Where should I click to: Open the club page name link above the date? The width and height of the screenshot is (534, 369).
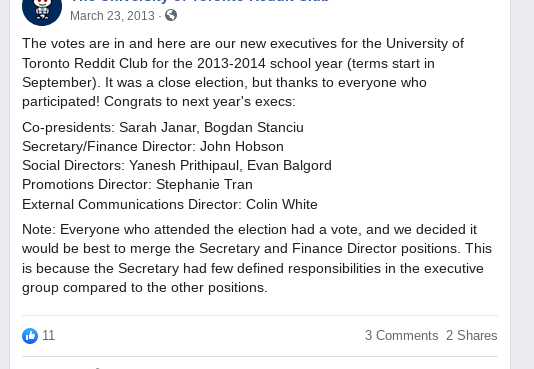[x=199, y=1]
